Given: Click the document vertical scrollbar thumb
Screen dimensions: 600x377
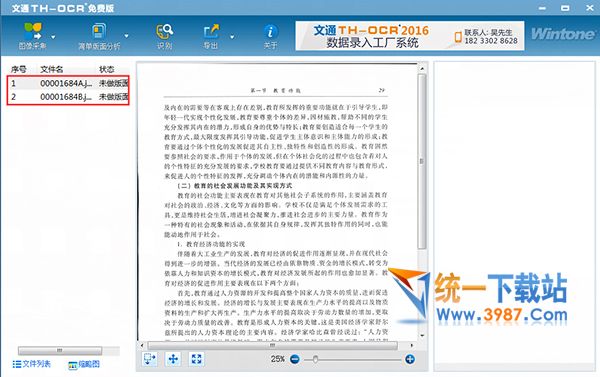Looking at the screenshot, I should (422, 161).
